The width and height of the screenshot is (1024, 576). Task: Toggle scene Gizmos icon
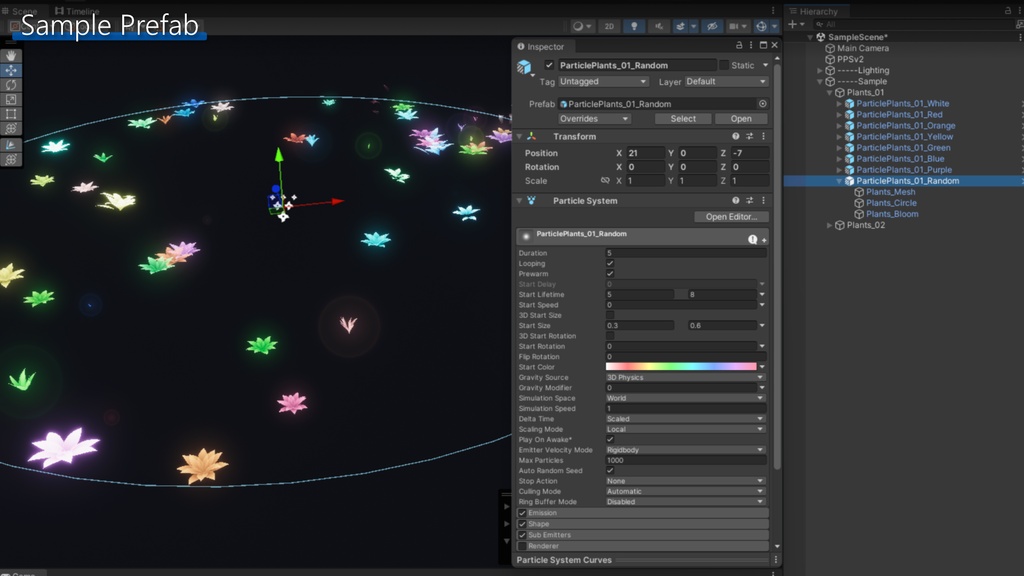click(x=761, y=26)
